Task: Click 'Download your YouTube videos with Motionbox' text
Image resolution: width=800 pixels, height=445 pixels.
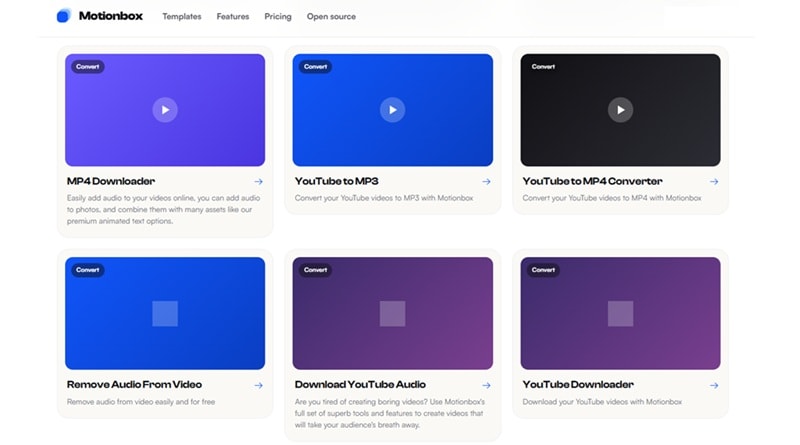Action: pyautogui.click(x=602, y=402)
